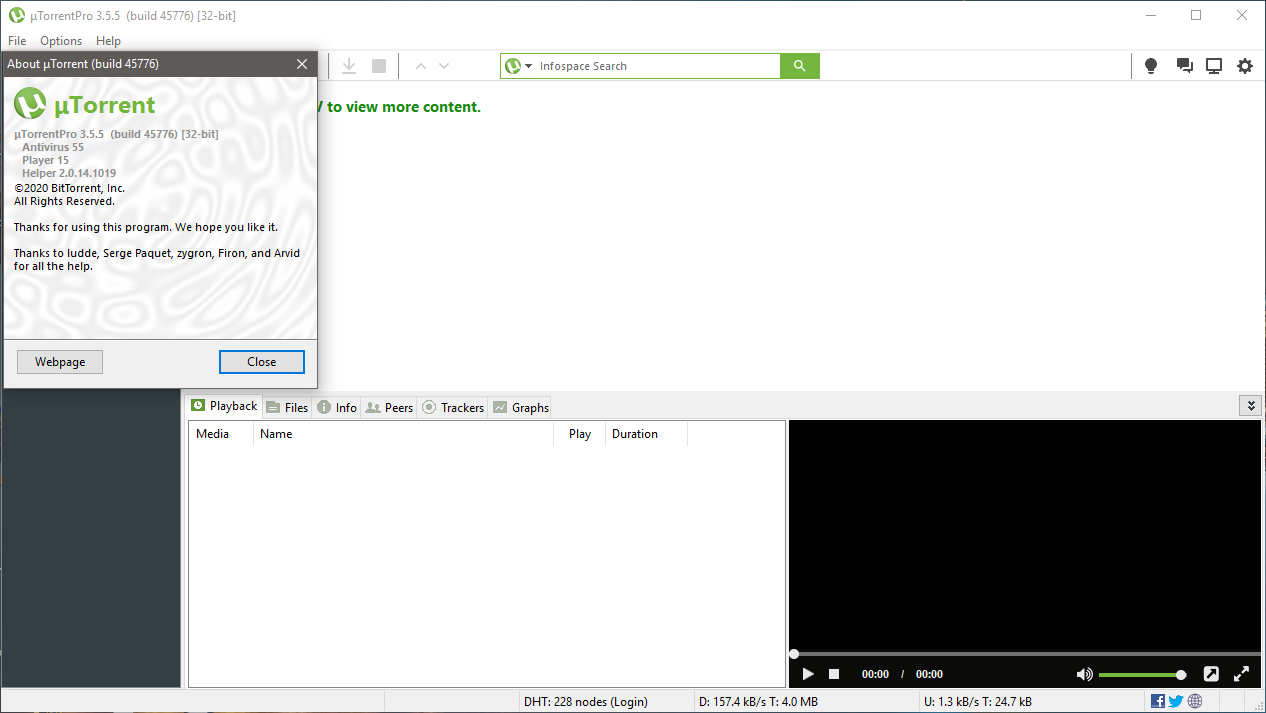Collapse detail pane with double-chevron button
The image size is (1266, 713).
[1250, 405]
